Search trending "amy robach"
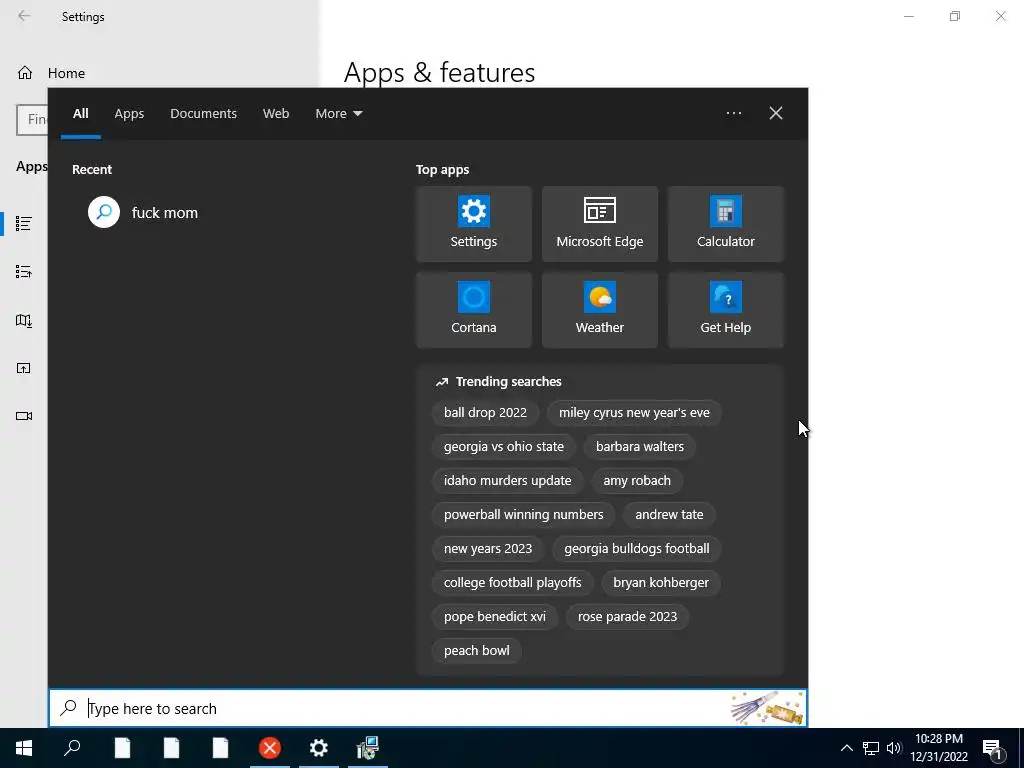Viewport: 1024px width, 768px height. pos(637,481)
